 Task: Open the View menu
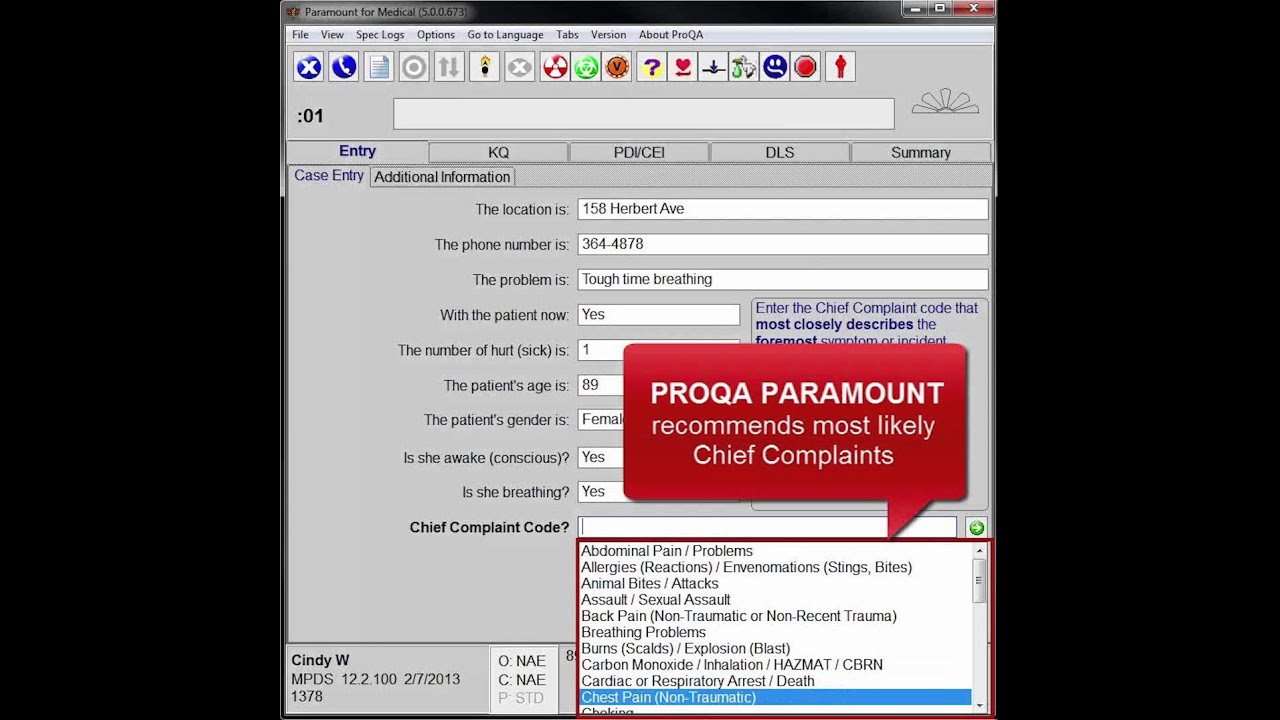click(332, 35)
